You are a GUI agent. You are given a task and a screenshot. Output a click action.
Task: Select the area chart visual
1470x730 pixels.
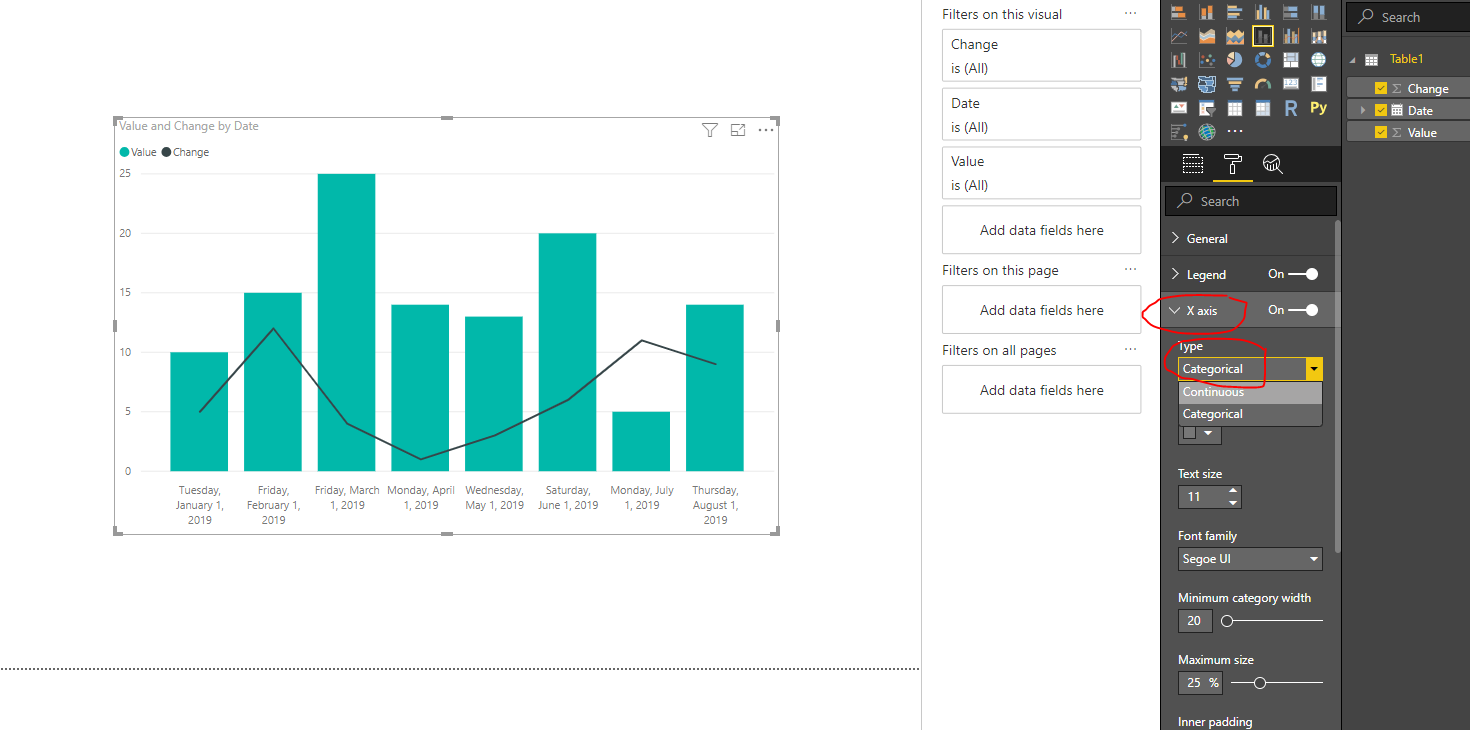(x=1207, y=36)
